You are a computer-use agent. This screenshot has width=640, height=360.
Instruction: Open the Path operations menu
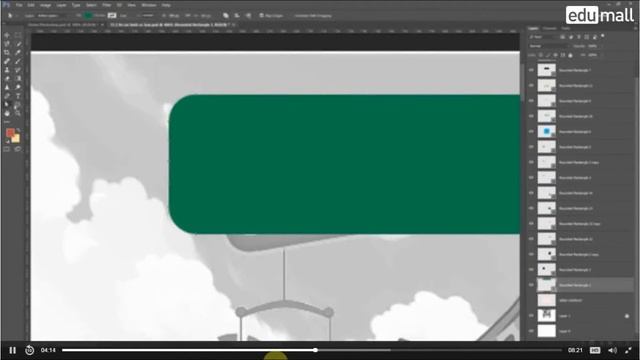tap(226, 16)
